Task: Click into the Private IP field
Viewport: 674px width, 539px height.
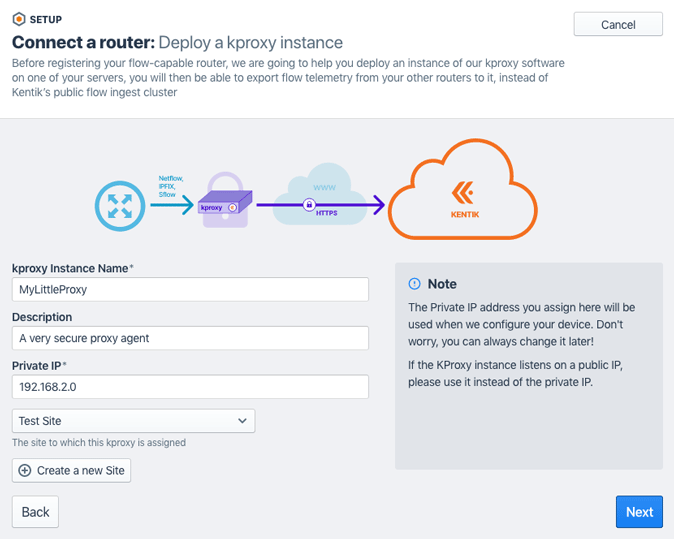Action: pyautogui.click(x=190, y=387)
